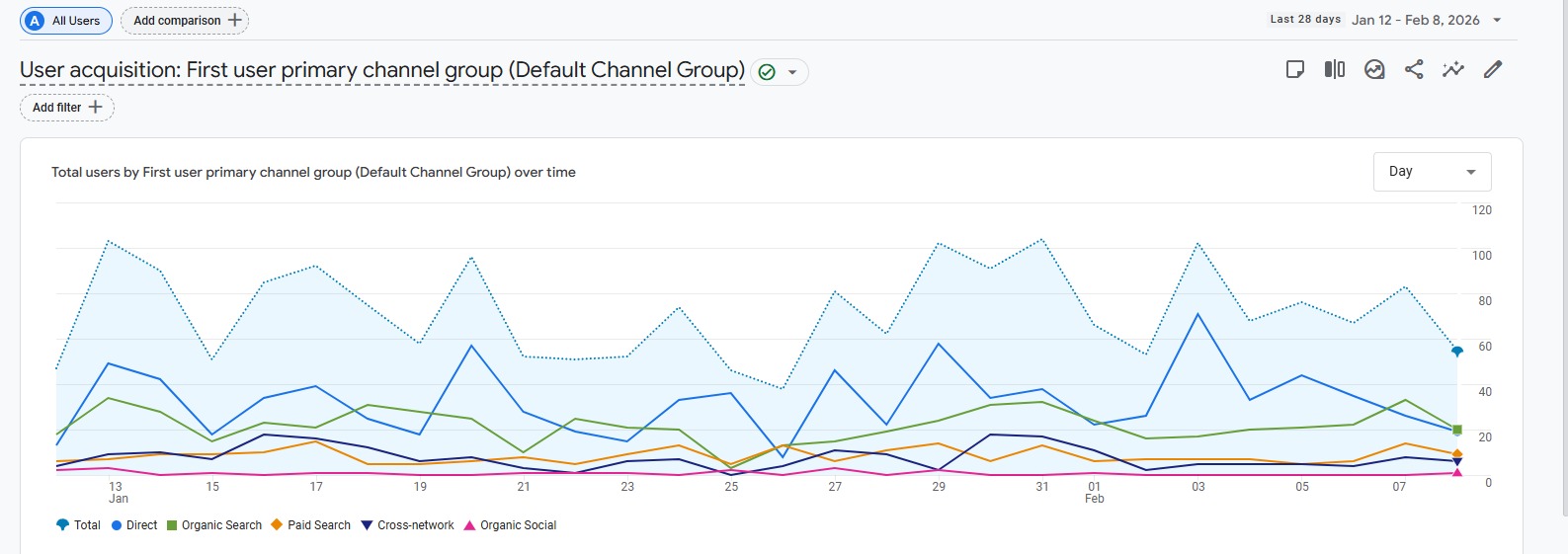Image resolution: width=1568 pixels, height=554 pixels.
Task: Open the sparkle line Insights icon
Action: coord(1452,69)
